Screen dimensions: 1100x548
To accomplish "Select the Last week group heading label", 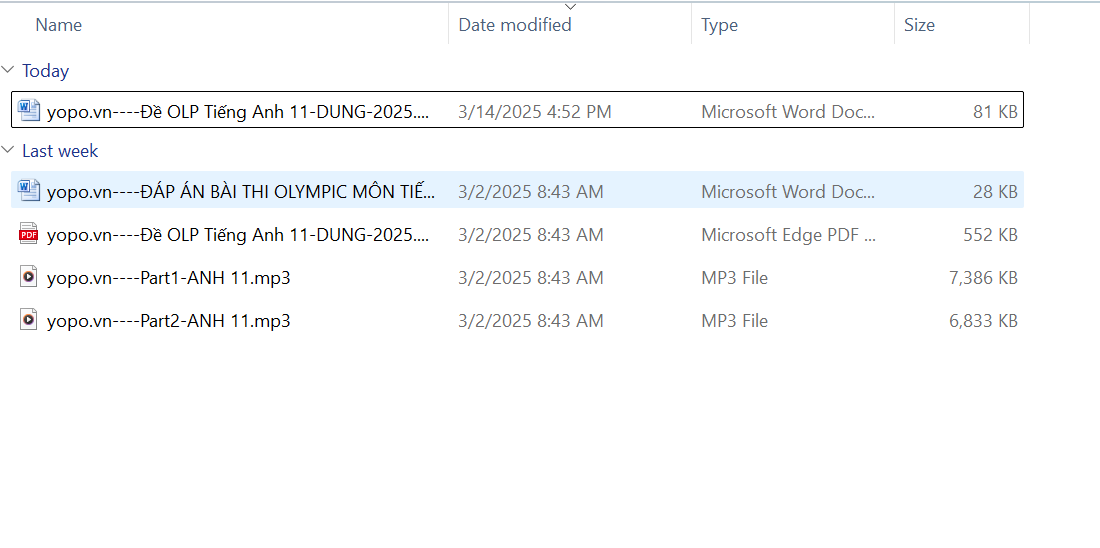I will [60, 151].
